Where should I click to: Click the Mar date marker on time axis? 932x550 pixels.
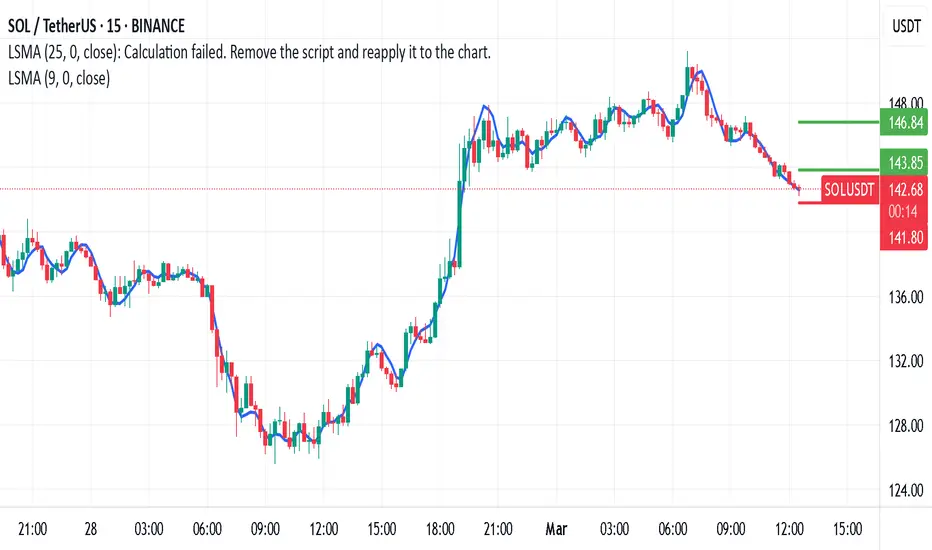(x=556, y=529)
